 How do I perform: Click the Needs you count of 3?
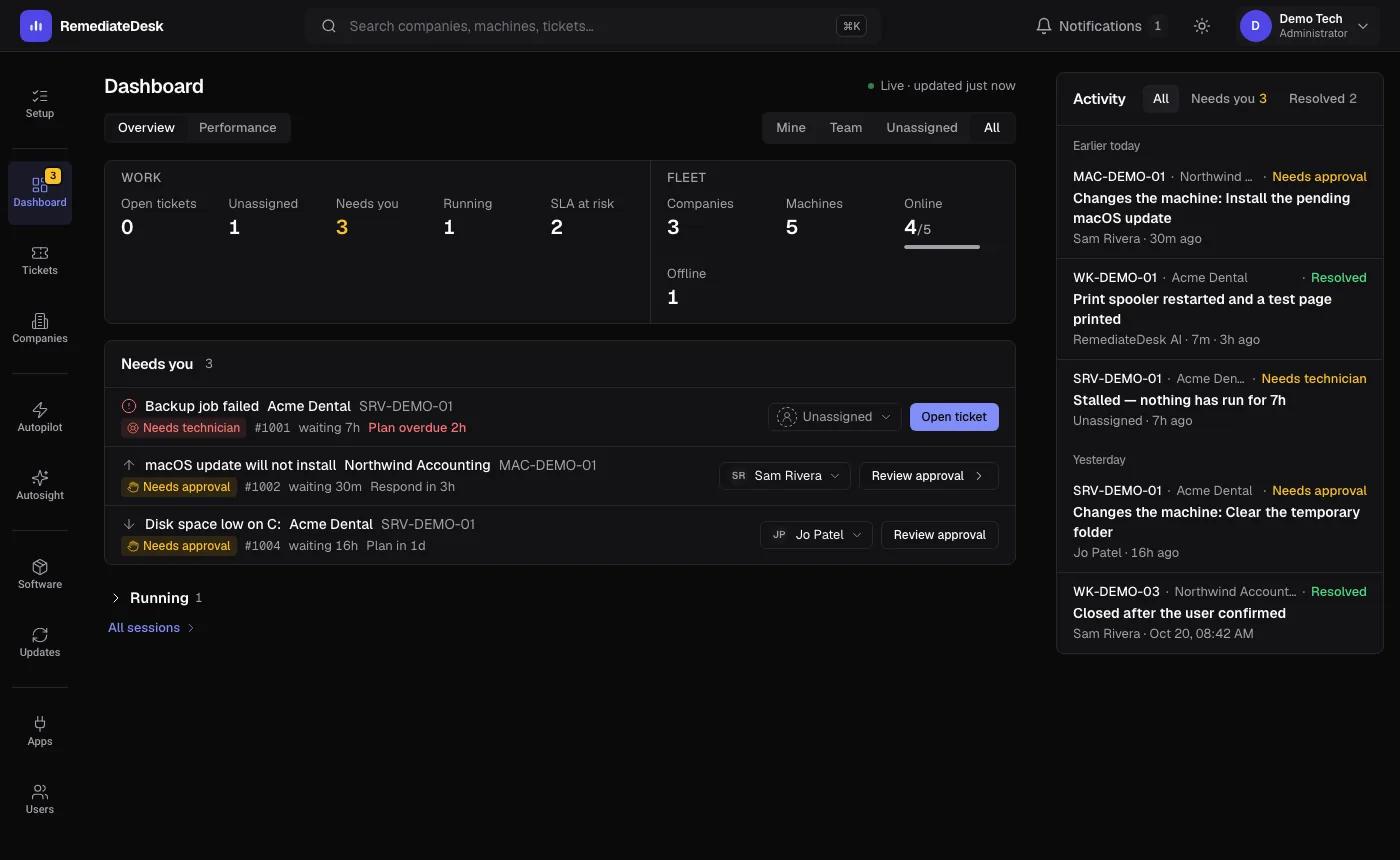(342, 228)
